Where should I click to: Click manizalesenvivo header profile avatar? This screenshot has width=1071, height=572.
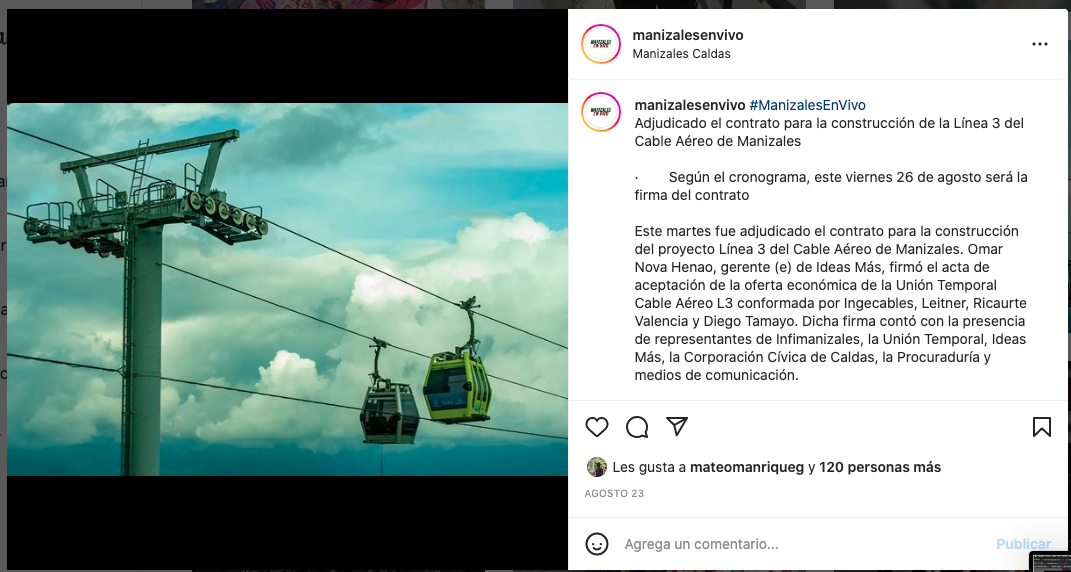pyautogui.click(x=601, y=44)
